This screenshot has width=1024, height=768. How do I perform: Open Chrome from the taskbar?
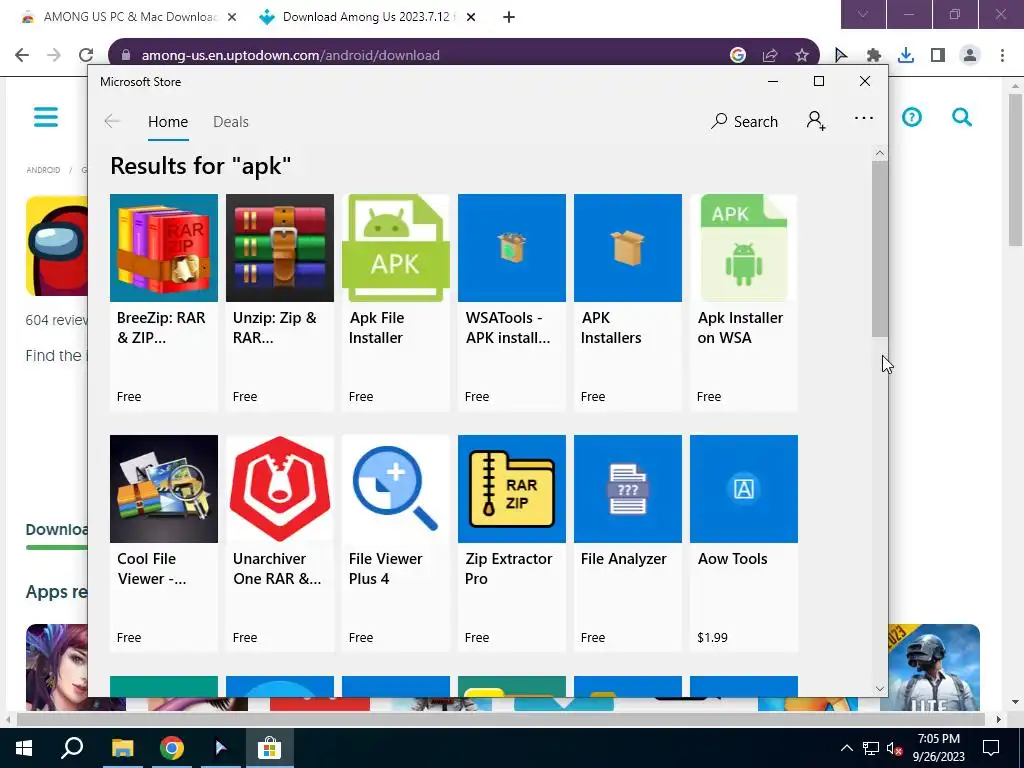point(172,748)
